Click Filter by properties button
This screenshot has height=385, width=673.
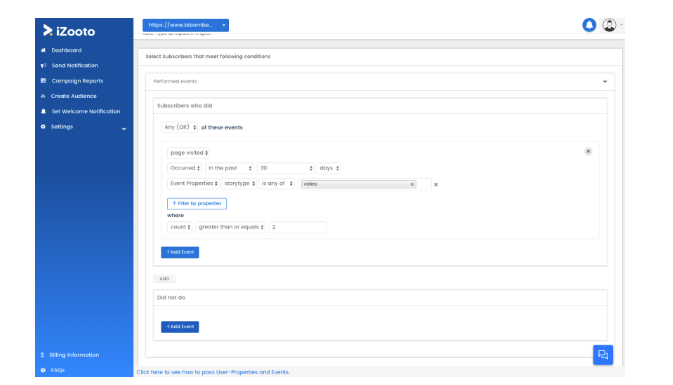tap(197, 203)
